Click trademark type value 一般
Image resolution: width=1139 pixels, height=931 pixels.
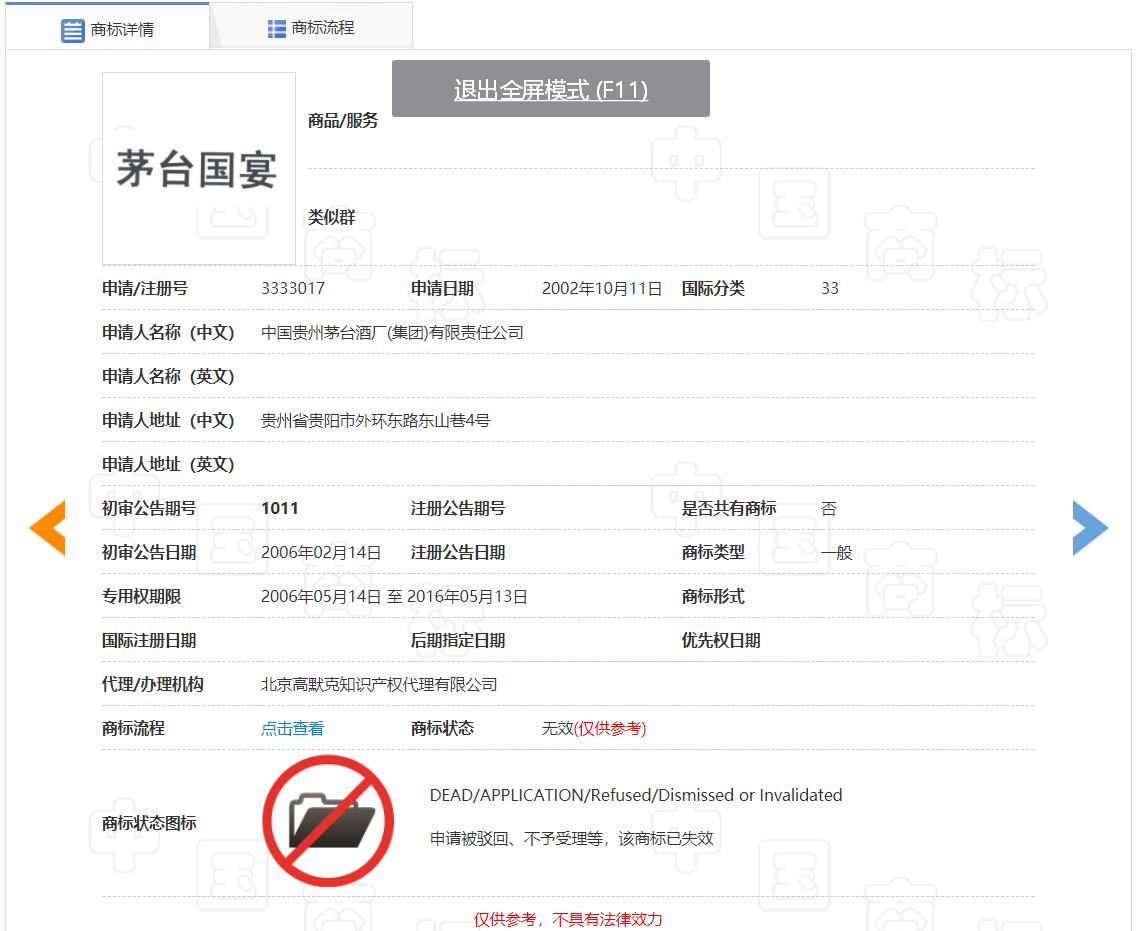coord(837,553)
